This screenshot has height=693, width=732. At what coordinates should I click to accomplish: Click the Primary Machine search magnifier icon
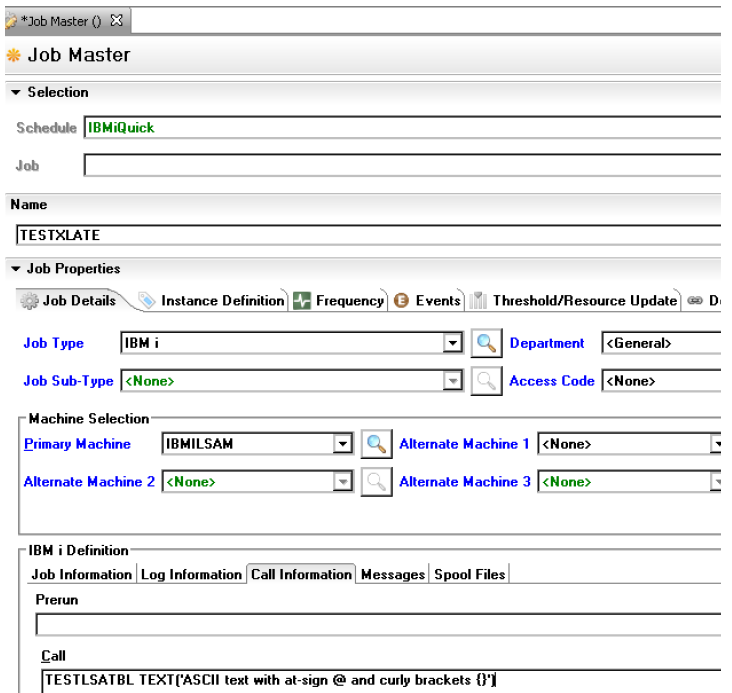(x=376, y=444)
